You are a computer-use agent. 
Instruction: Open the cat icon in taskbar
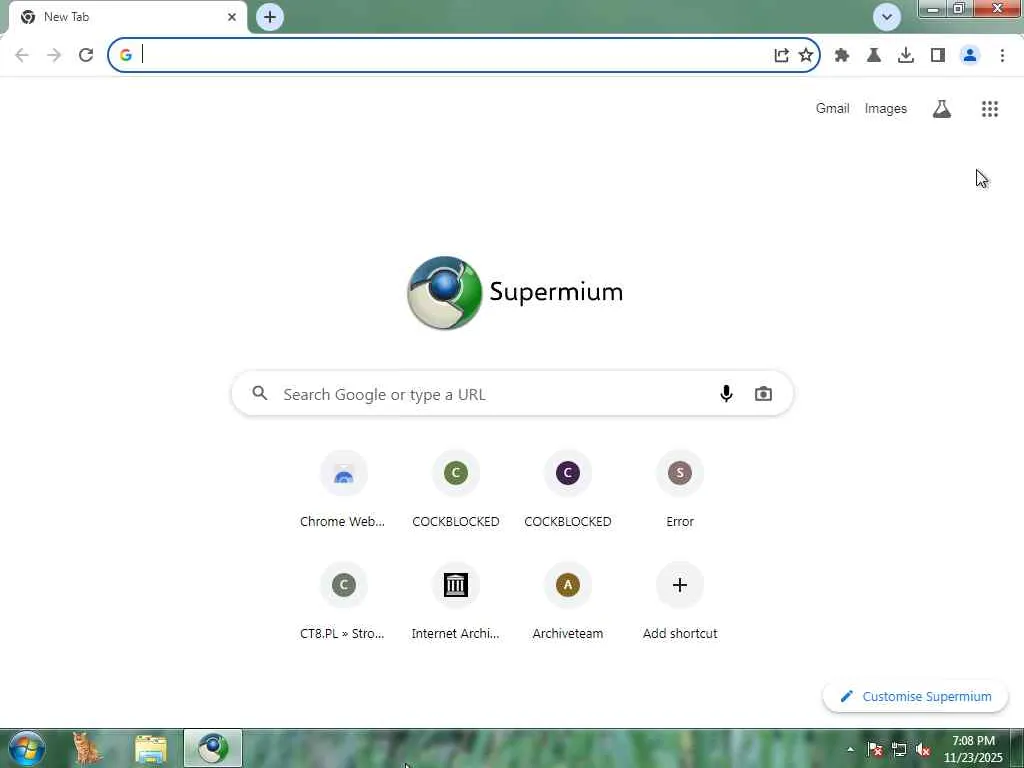coord(88,748)
